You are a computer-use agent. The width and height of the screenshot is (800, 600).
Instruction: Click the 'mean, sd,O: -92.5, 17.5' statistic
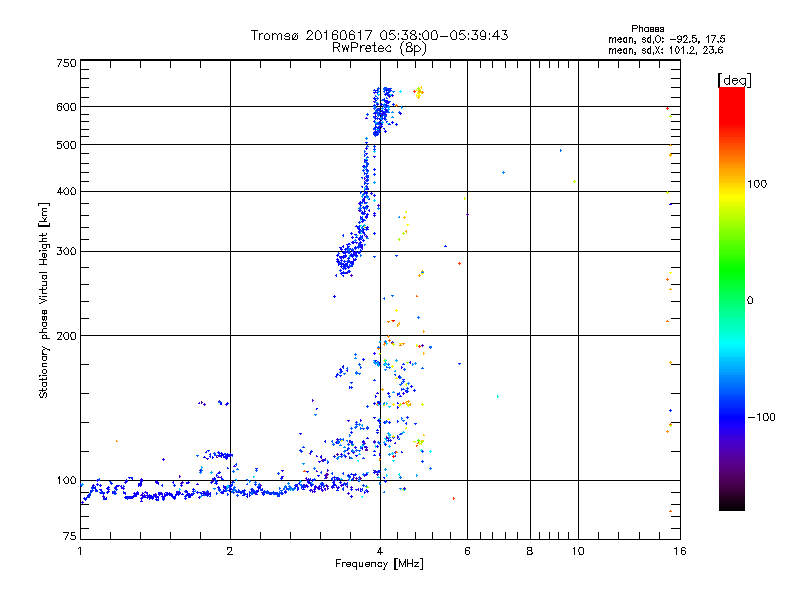click(666, 39)
